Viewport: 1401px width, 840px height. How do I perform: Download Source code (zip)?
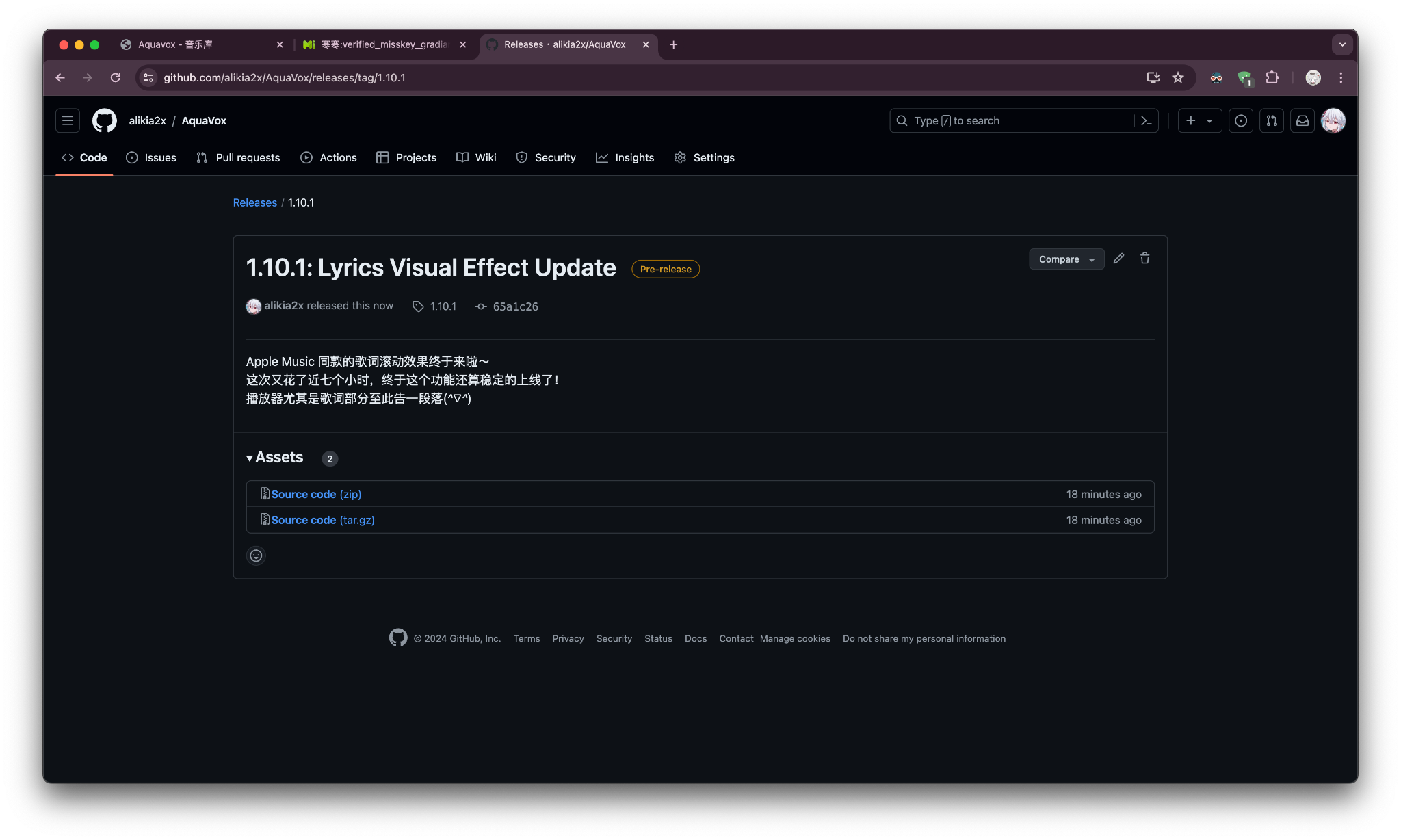pos(316,494)
